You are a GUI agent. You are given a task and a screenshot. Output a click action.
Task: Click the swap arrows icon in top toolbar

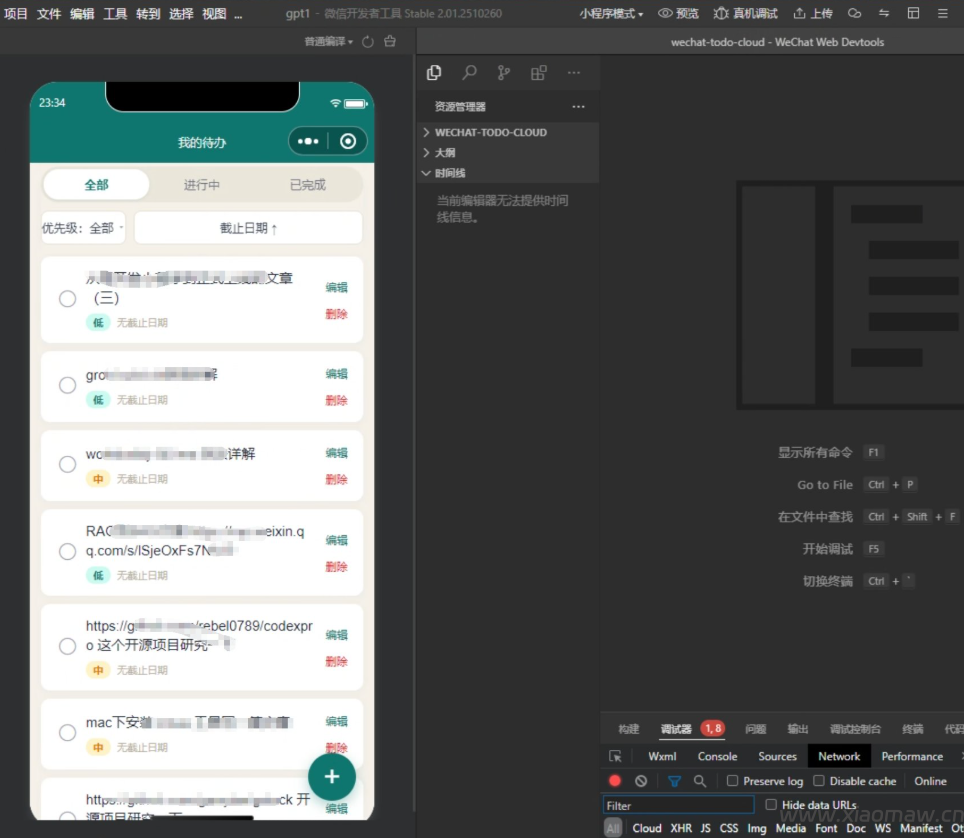[x=884, y=13]
